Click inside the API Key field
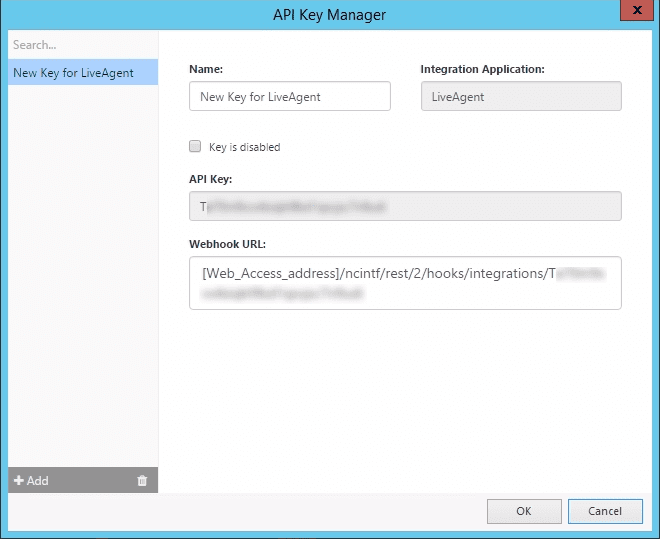660x539 pixels. pos(405,207)
